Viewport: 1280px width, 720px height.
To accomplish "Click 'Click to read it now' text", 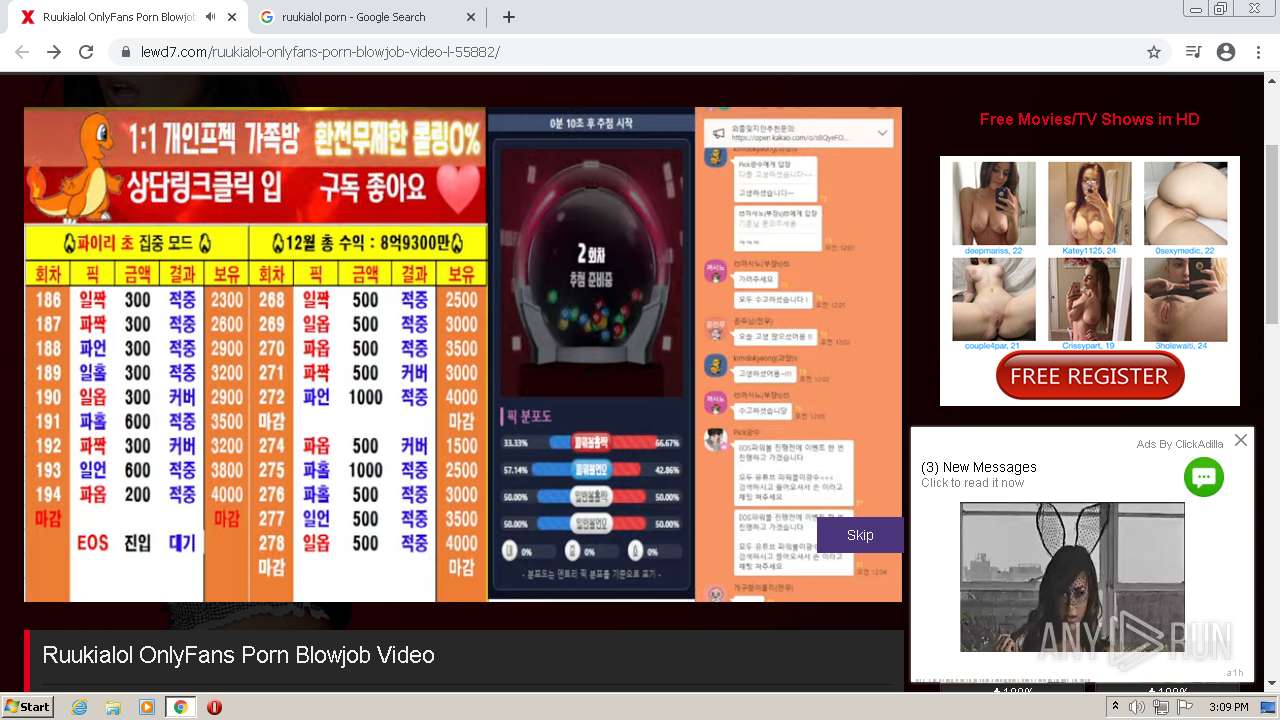I will (973, 483).
